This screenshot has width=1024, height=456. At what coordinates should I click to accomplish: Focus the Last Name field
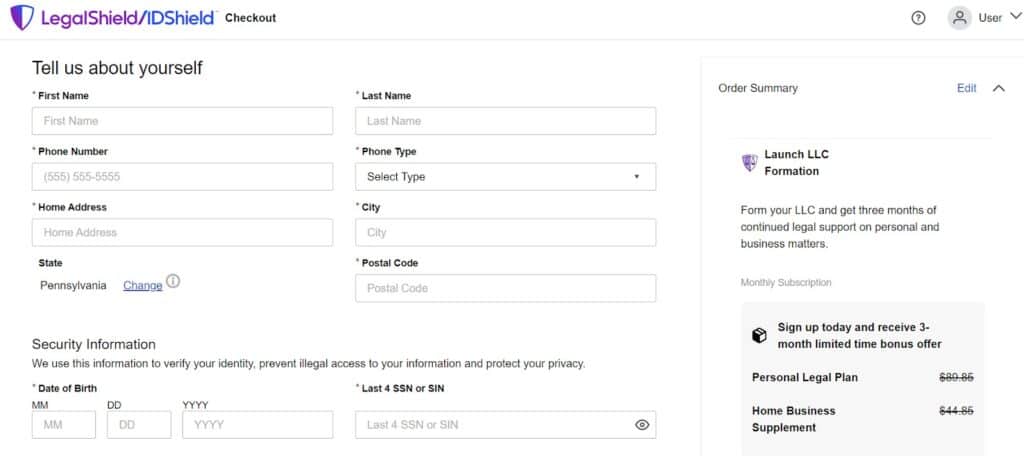pos(505,121)
